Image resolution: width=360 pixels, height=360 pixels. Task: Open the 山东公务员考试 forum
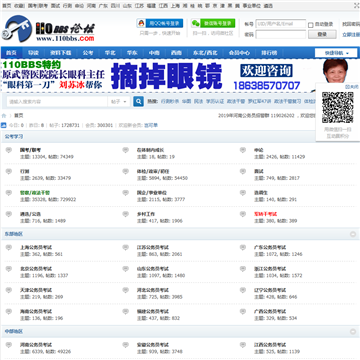click(x=153, y=269)
